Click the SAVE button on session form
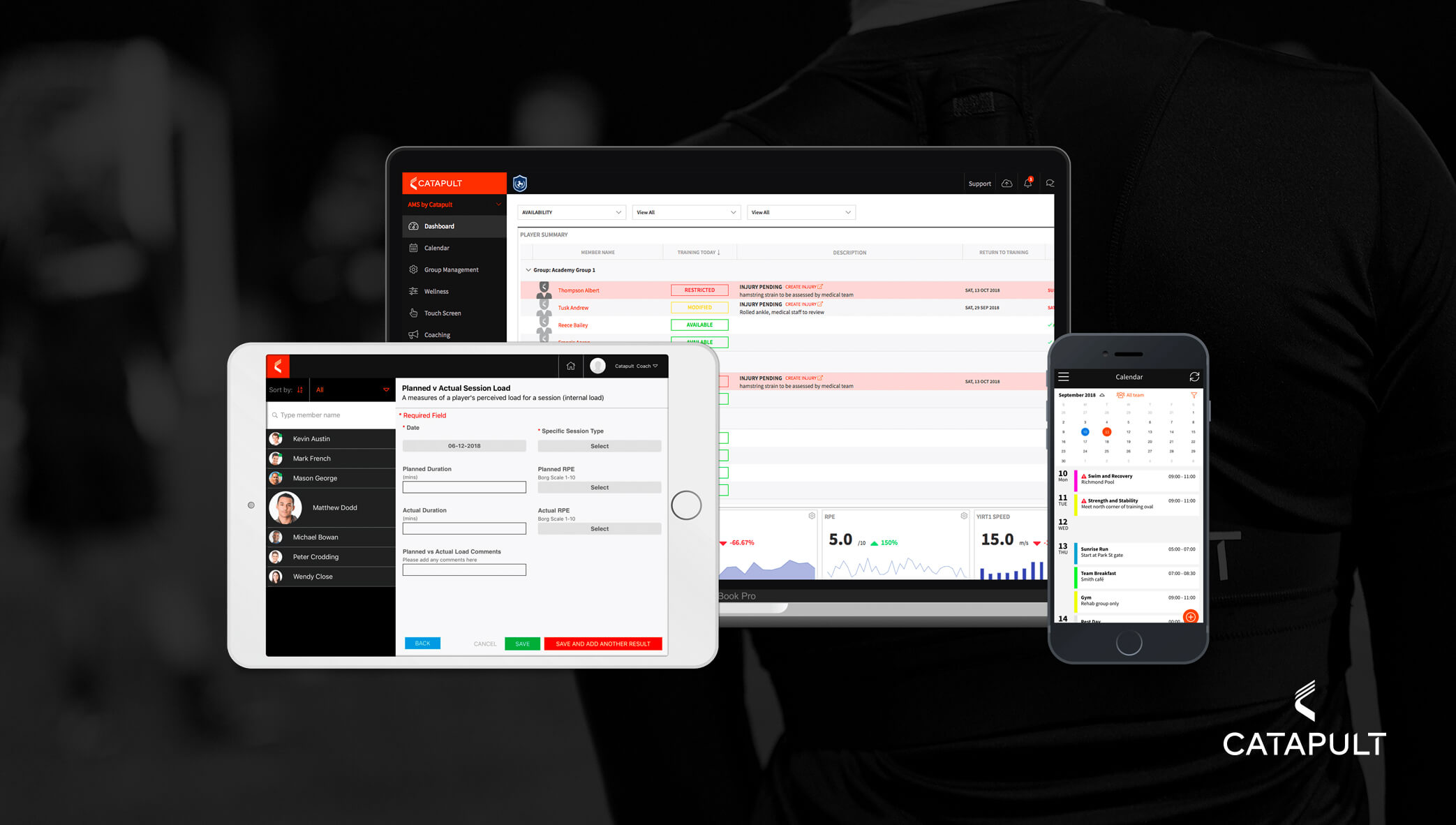The width and height of the screenshot is (1456, 825). (523, 642)
